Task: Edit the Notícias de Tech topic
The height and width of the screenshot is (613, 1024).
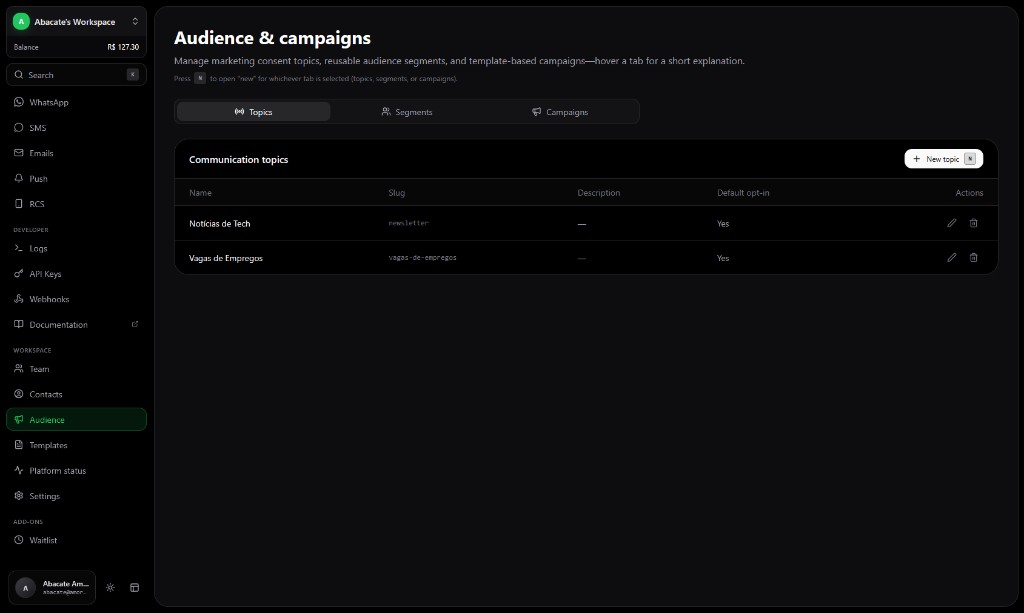Action: click(951, 223)
